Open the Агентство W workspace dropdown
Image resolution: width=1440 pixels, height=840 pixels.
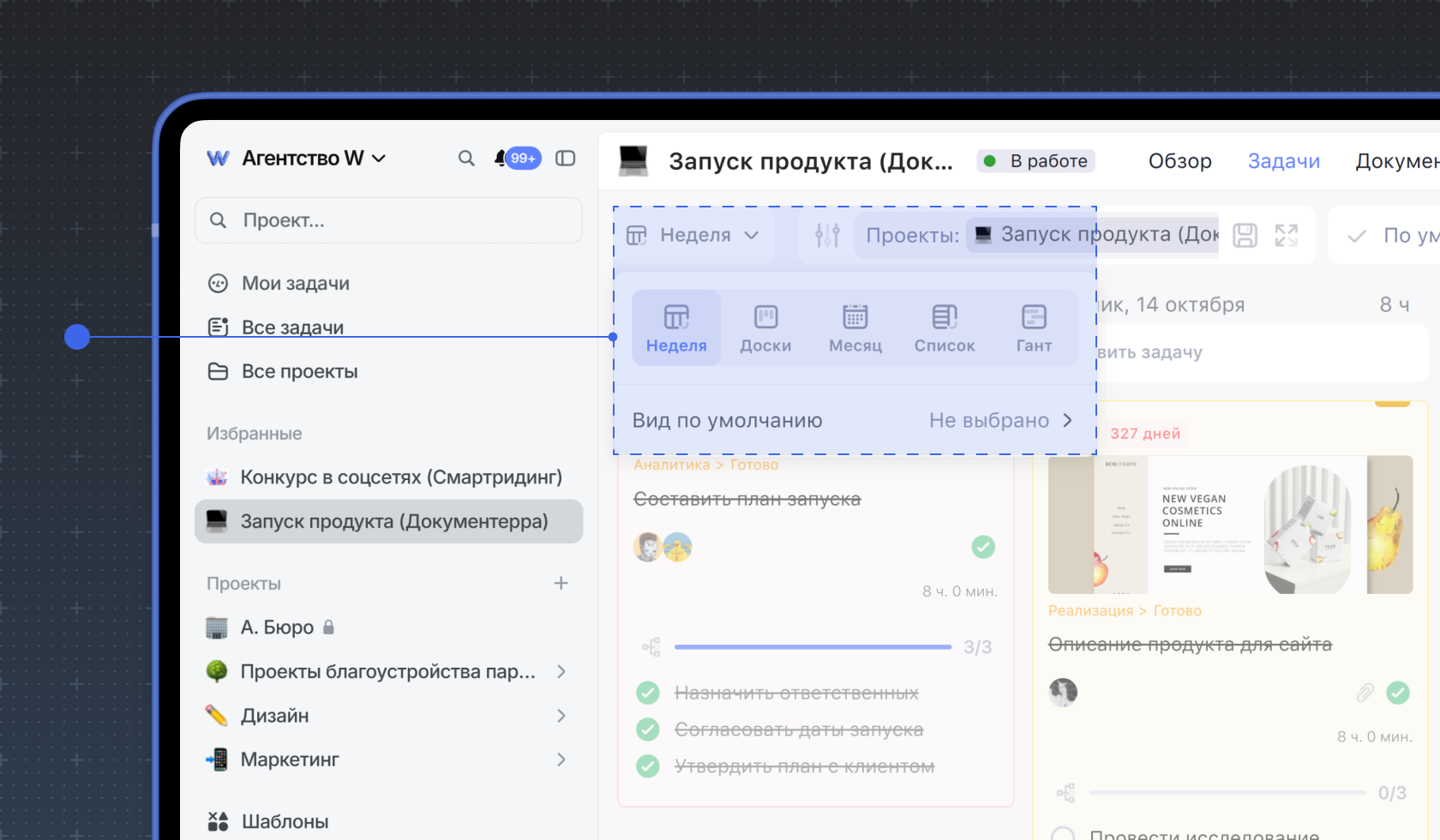coord(297,159)
